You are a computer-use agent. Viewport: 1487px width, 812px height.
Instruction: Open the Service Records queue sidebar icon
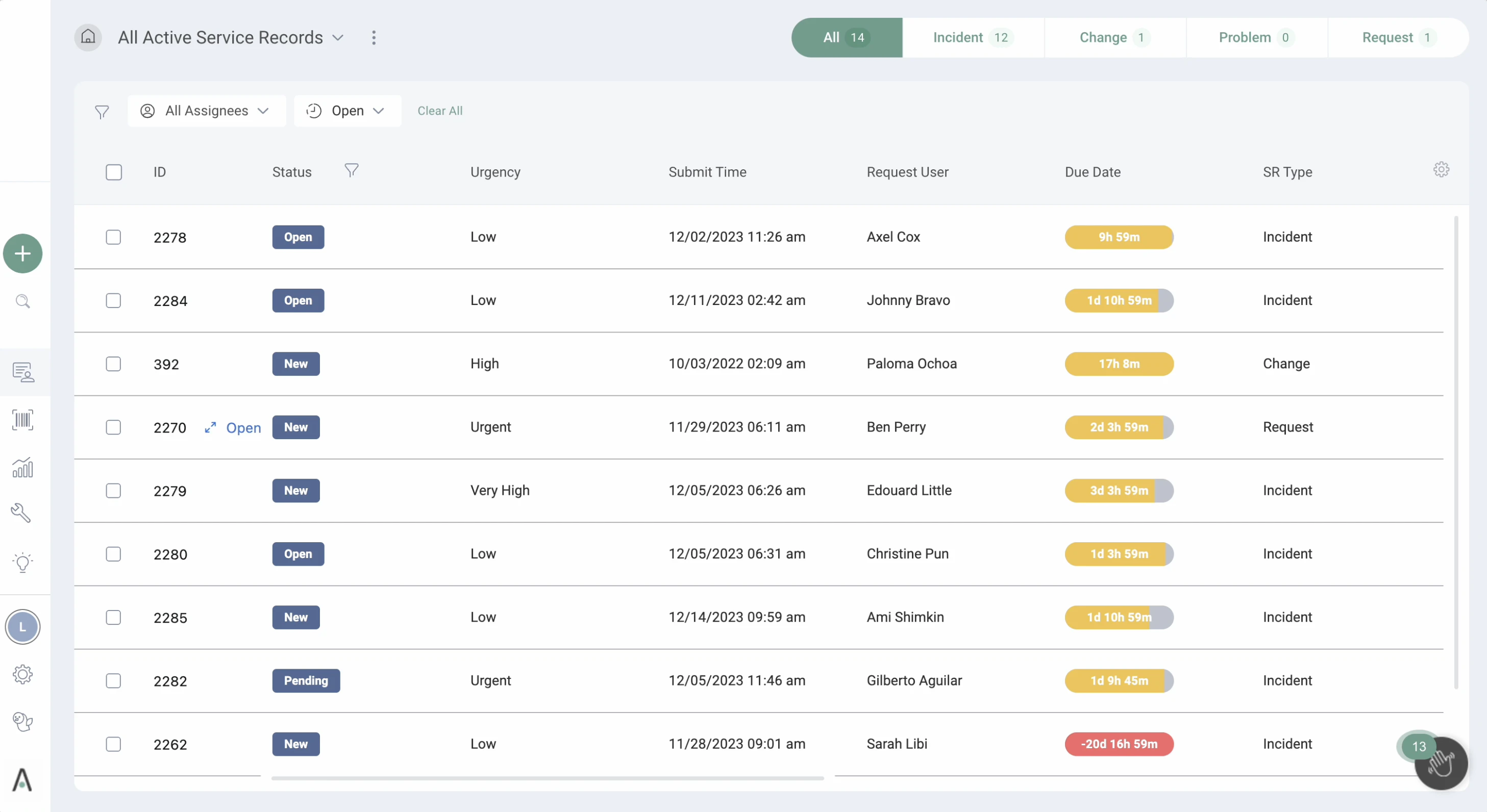tap(22, 372)
